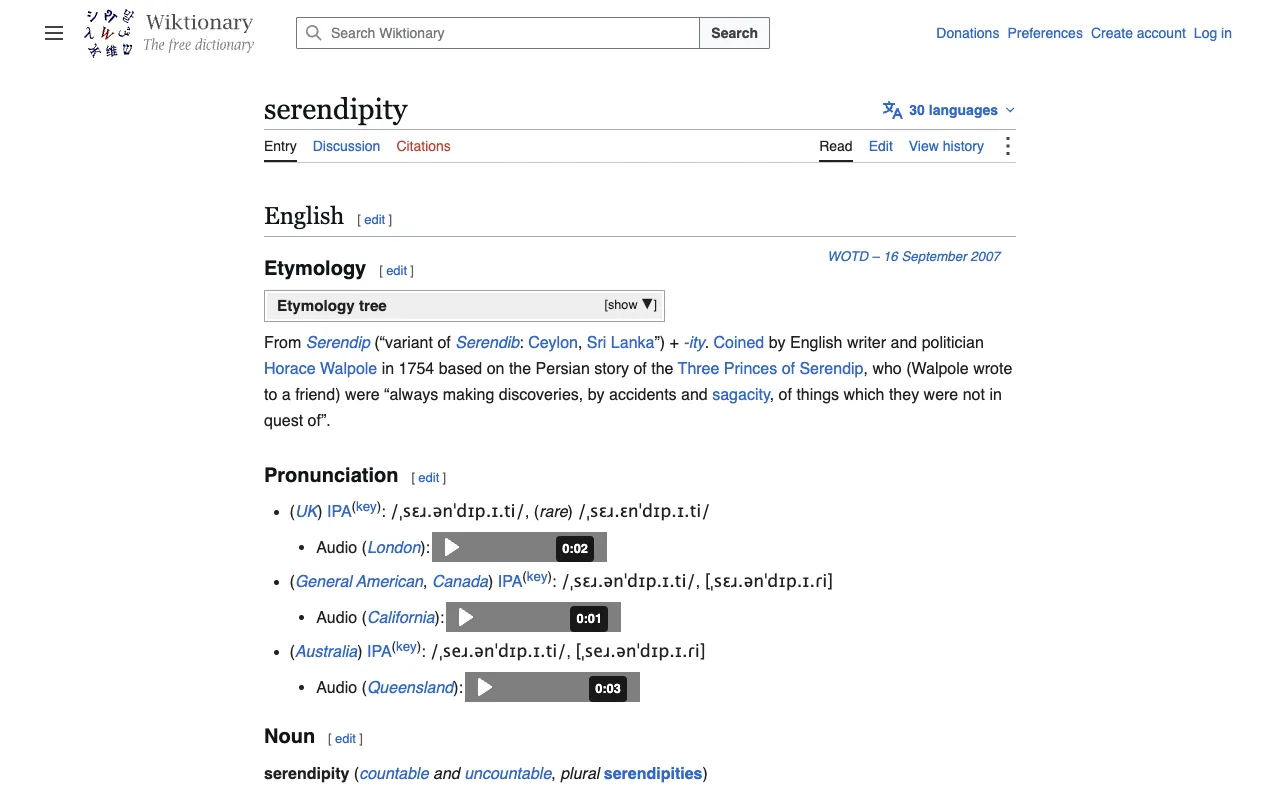Click the Wiktionary logo image
The image size is (1280, 800).
point(169,33)
